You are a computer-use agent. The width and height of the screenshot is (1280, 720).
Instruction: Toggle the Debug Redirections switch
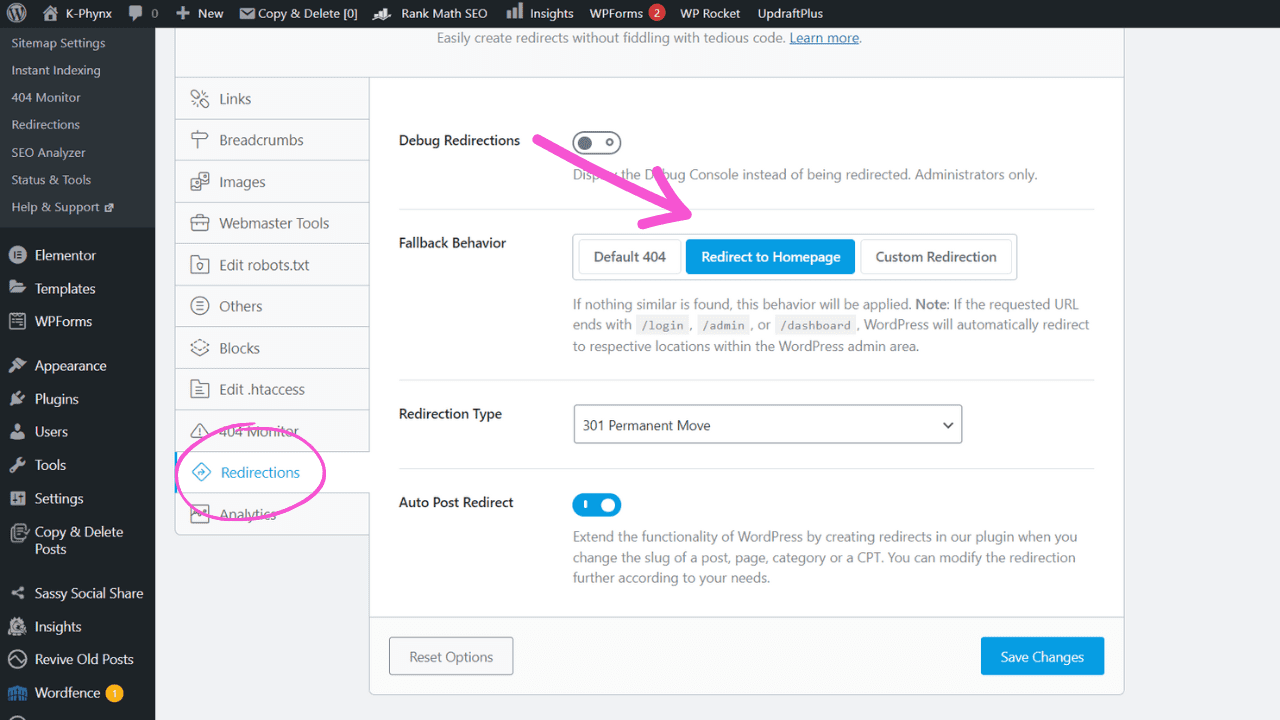pos(597,142)
